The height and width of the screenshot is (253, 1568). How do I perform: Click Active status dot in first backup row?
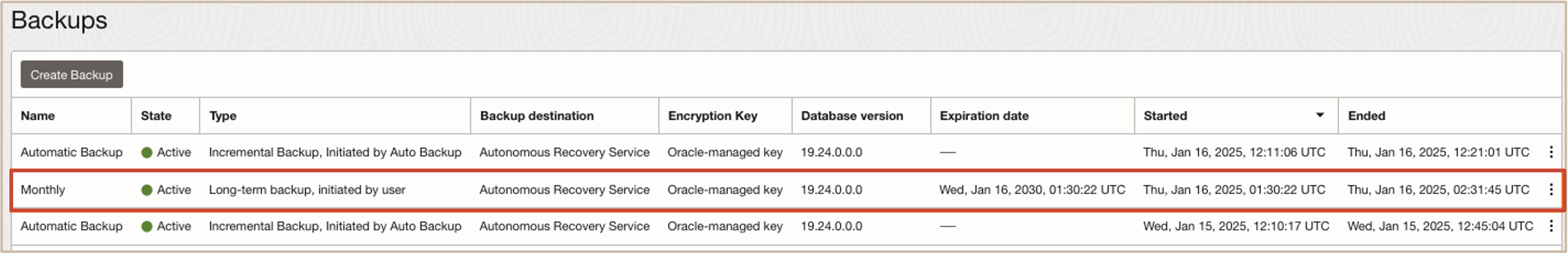[147, 152]
